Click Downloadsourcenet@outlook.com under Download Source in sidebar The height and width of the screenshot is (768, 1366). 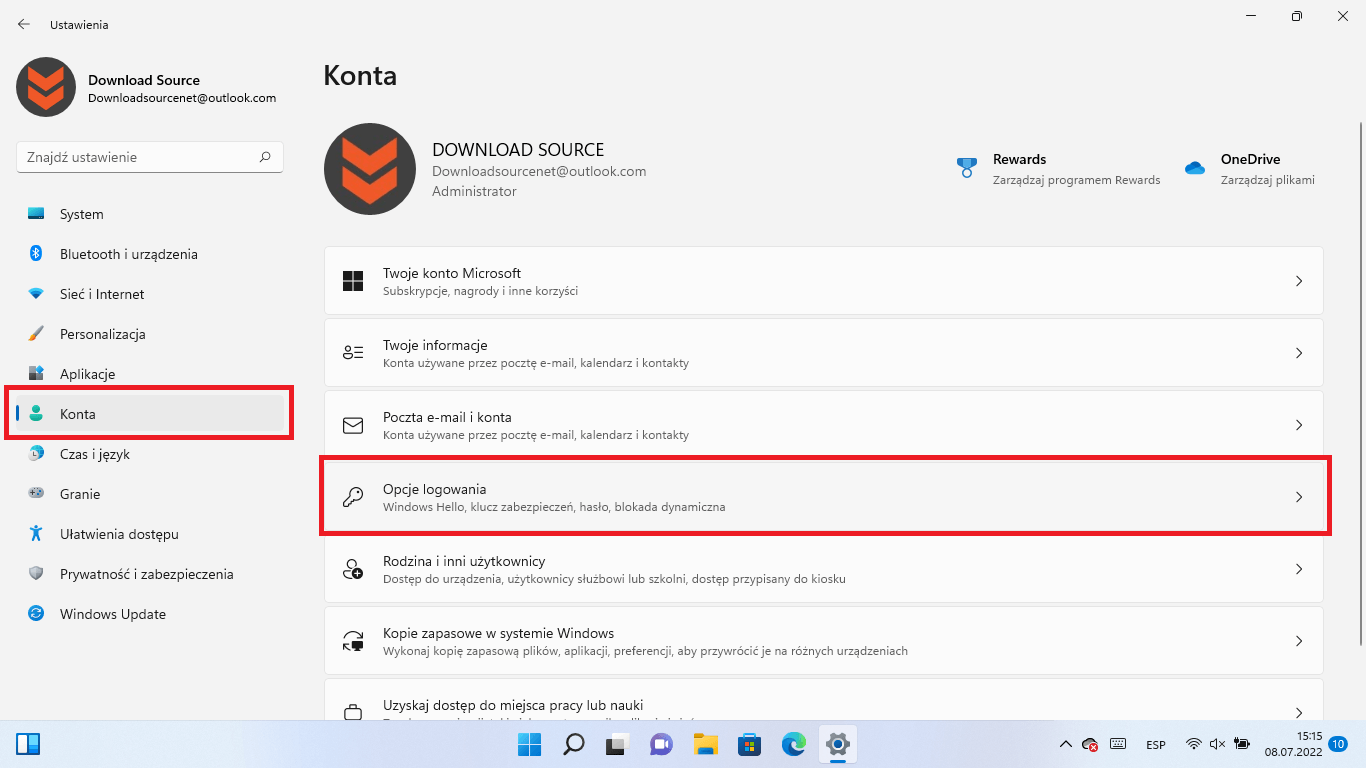(182, 98)
